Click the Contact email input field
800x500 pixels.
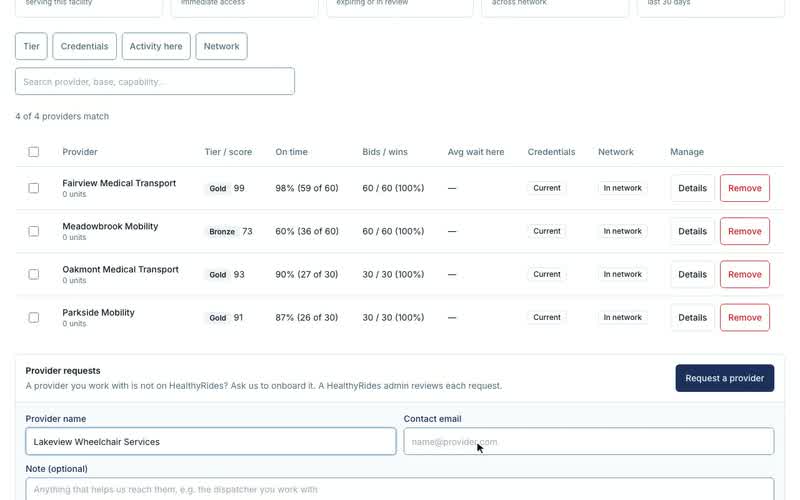[x=589, y=441]
